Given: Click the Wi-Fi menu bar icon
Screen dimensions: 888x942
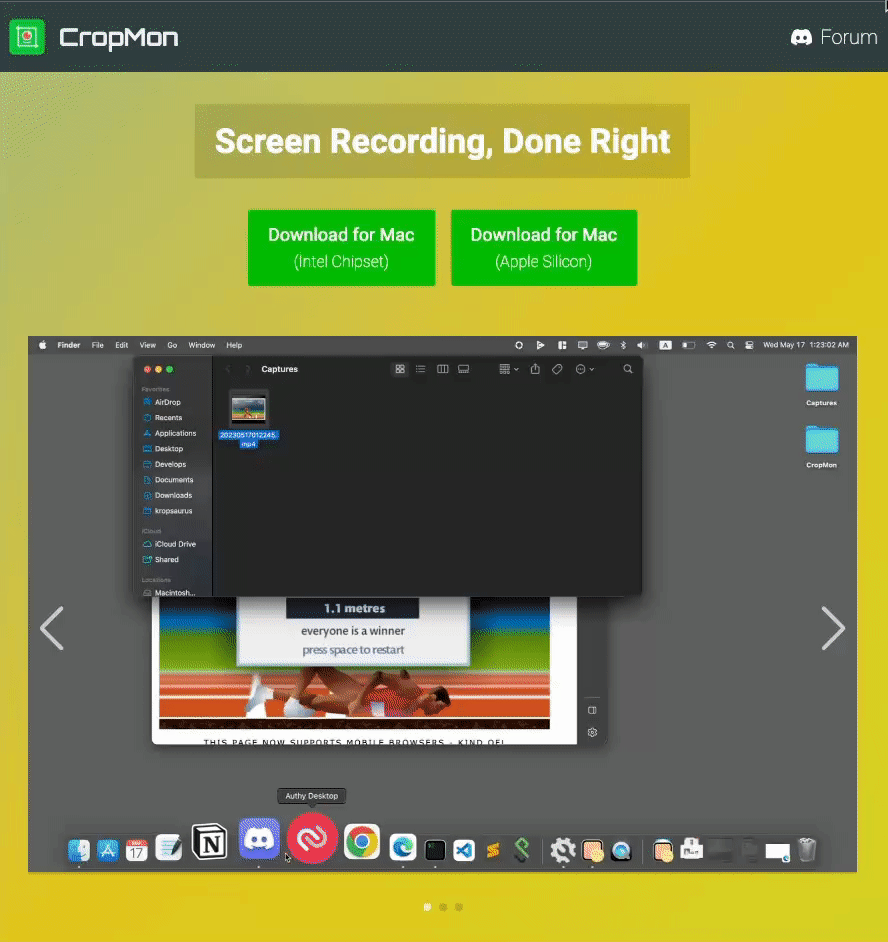Looking at the screenshot, I should 711,345.
